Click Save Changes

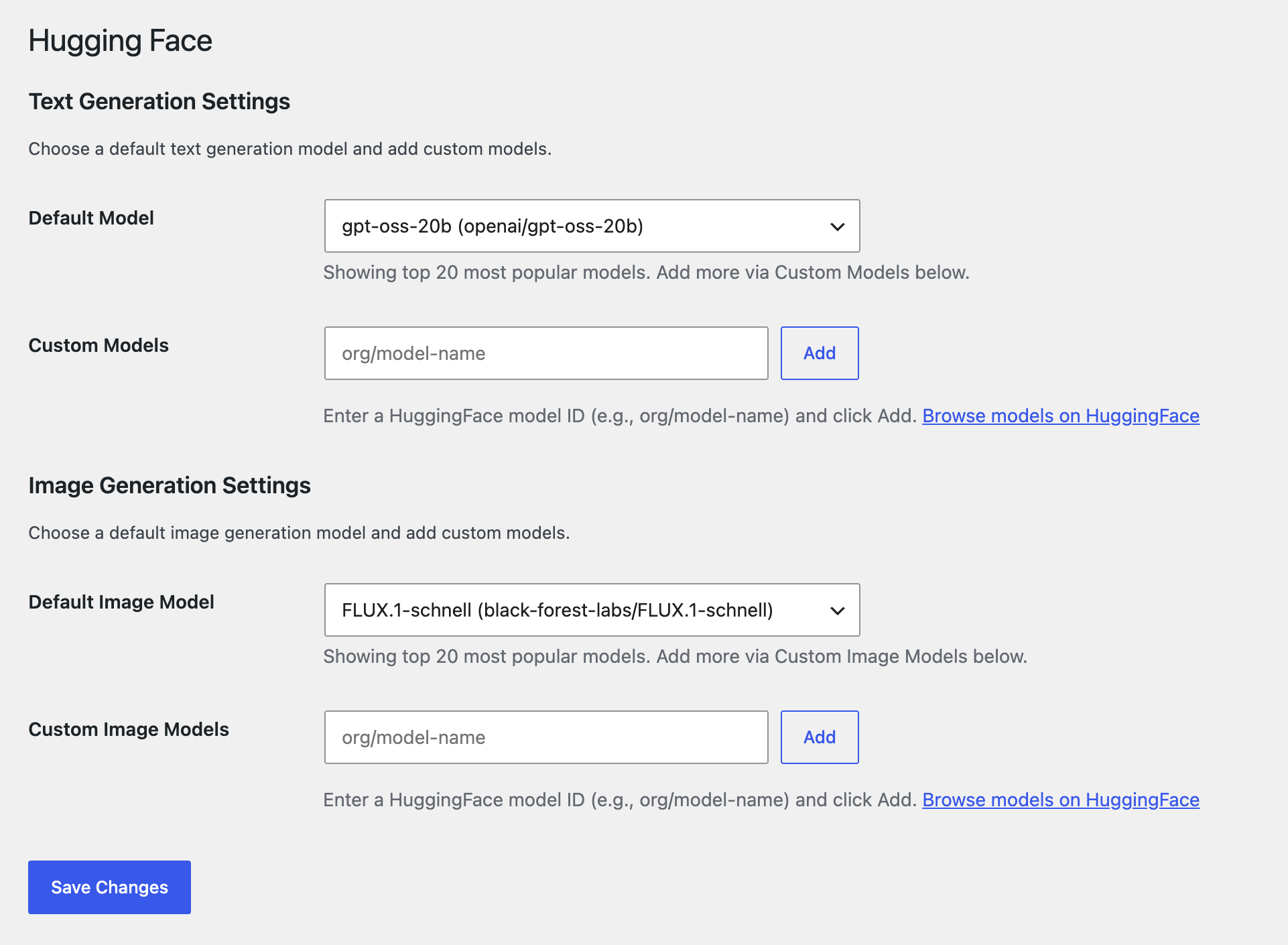(109, 887)
